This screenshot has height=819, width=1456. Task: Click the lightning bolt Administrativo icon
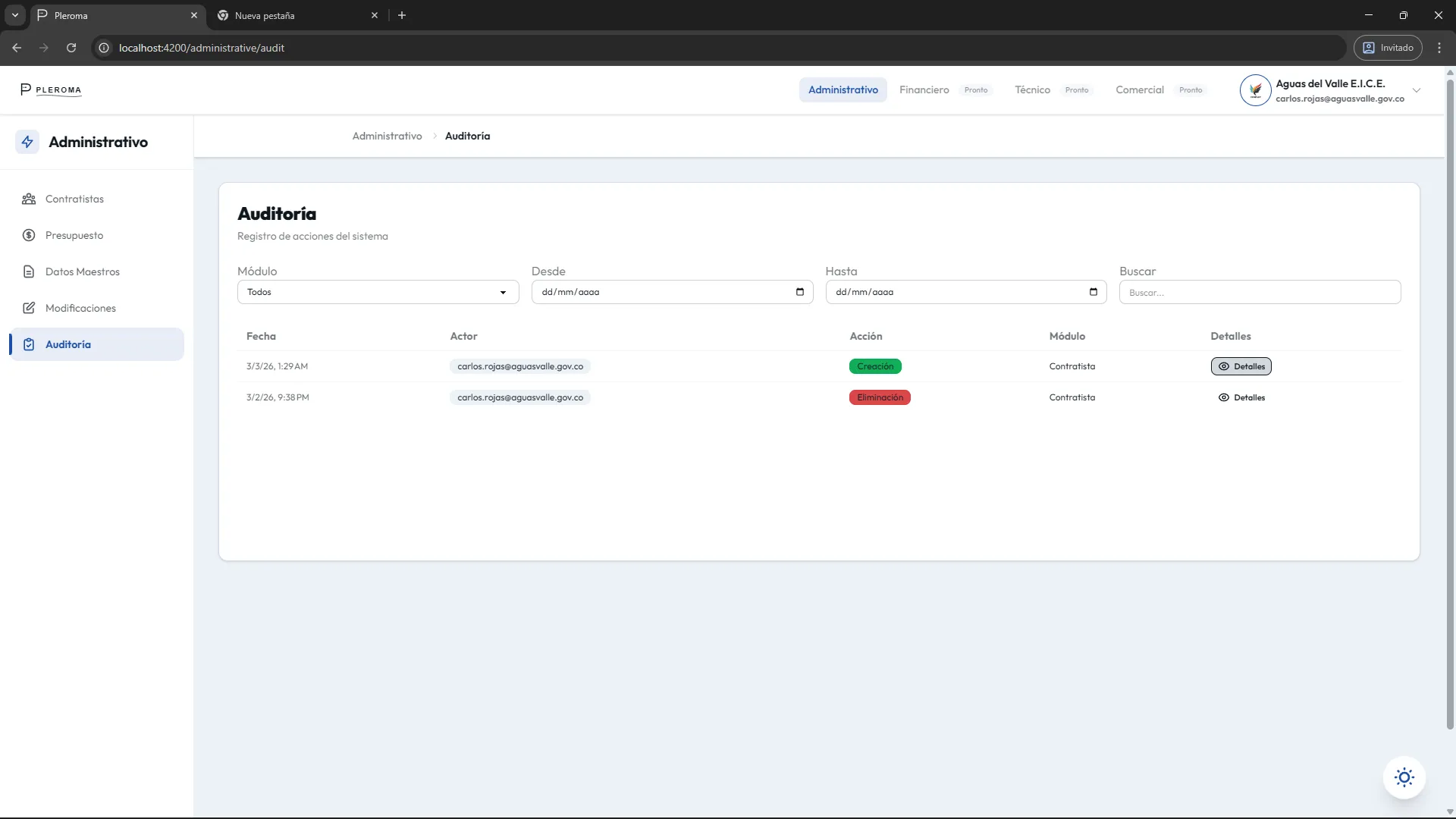click(27, 142)
